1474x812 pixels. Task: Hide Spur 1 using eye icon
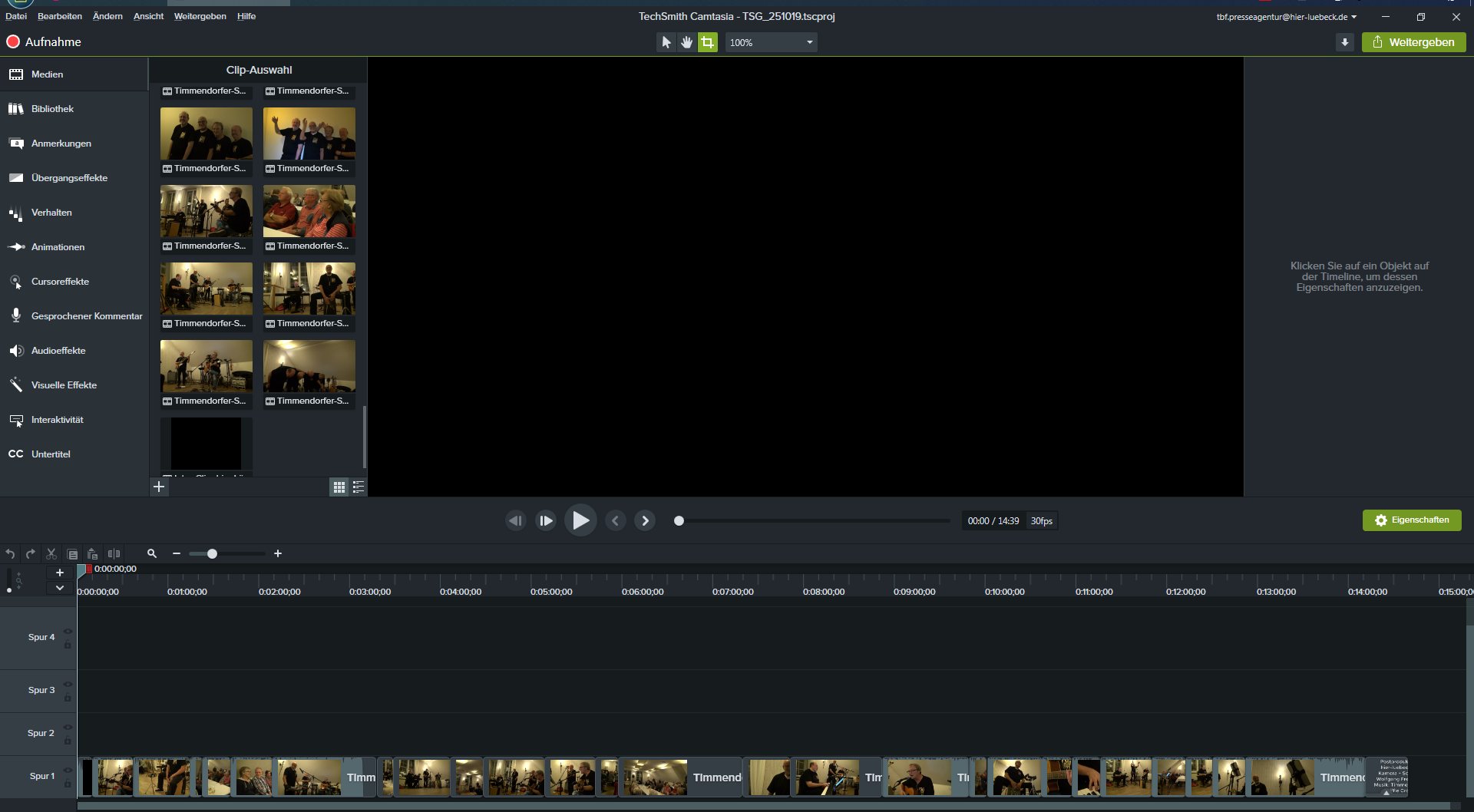tap(68, 770)
